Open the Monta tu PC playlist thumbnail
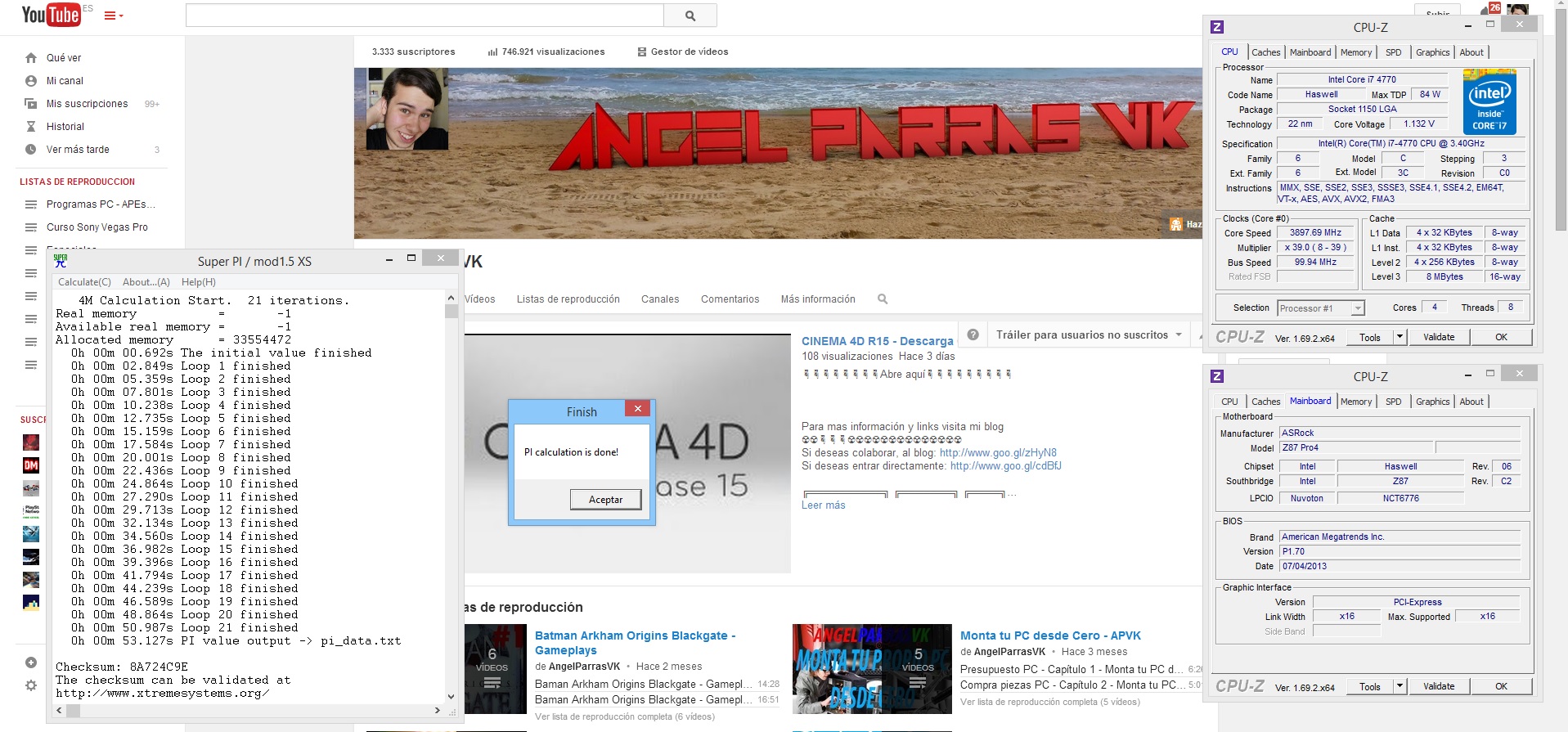1568x732 pixels. [x=872, y=669]
